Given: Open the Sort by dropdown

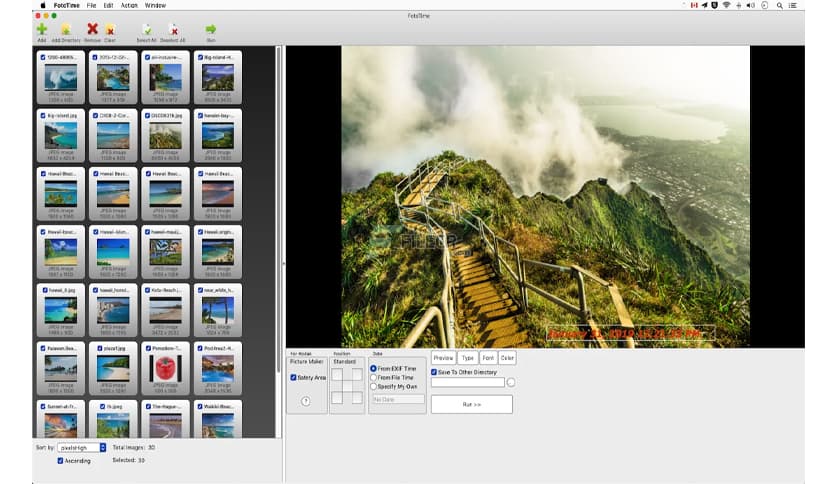Looking at the screenshot, I should tap(82, 448).
